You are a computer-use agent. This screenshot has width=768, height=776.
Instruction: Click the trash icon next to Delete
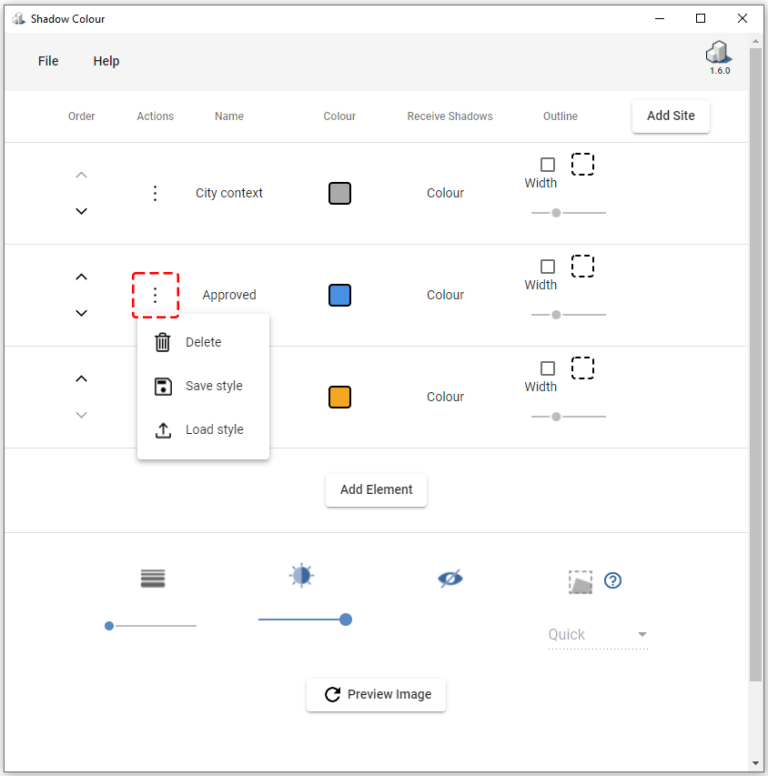[x=163, y=342]
